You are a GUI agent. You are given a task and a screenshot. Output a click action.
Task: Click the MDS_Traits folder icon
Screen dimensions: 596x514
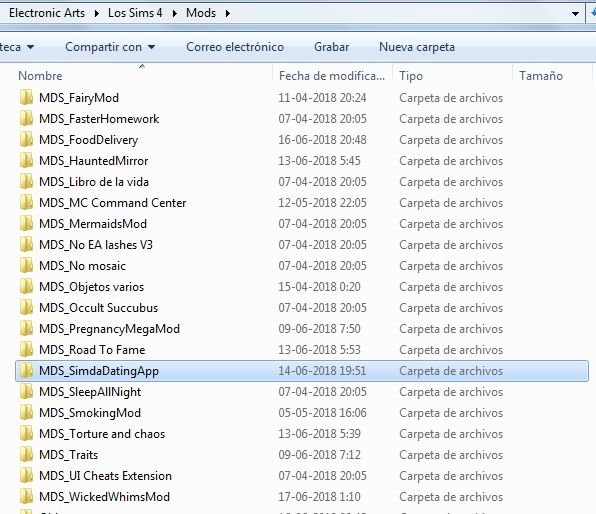[x=26, y=455]
